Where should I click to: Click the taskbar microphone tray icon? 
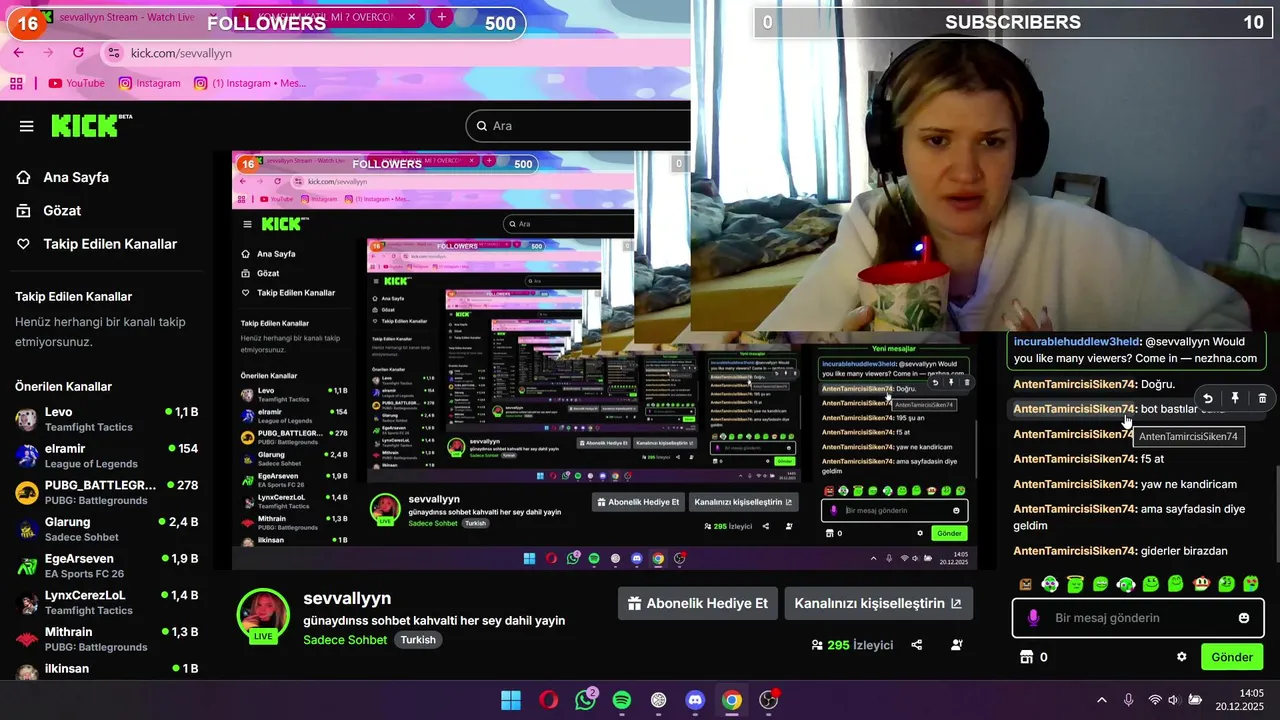click(x=1128, y=700)
